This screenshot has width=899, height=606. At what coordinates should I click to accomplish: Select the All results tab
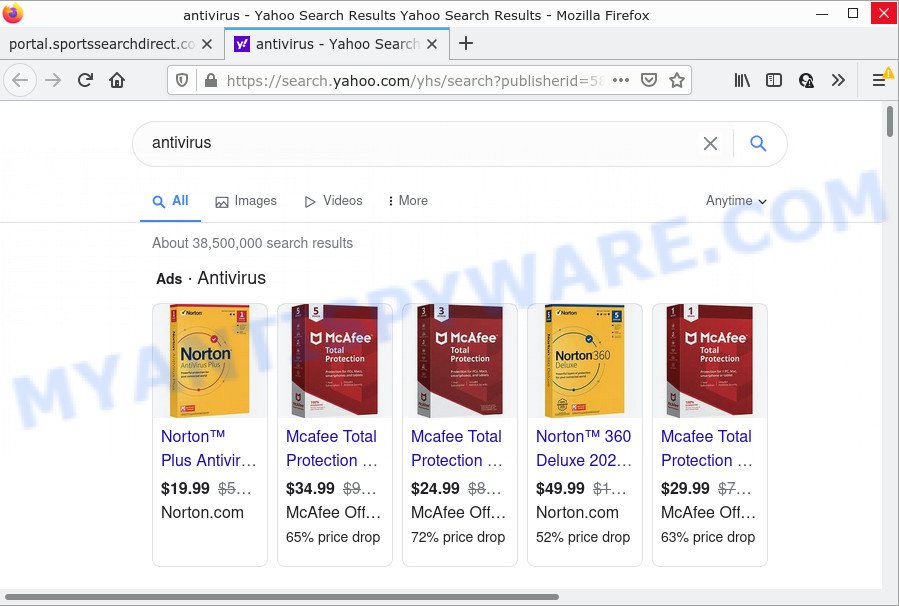(x=170, y=201)
